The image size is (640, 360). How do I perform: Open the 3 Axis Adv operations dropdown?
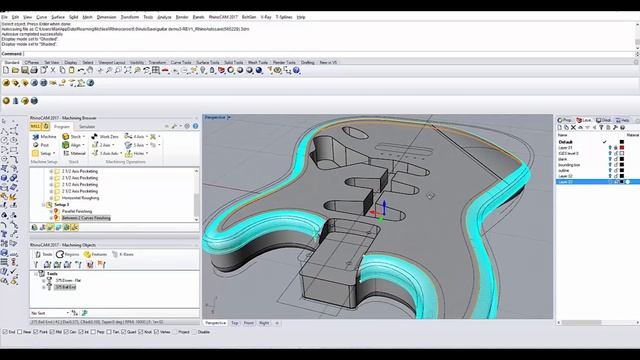point(121,154)
